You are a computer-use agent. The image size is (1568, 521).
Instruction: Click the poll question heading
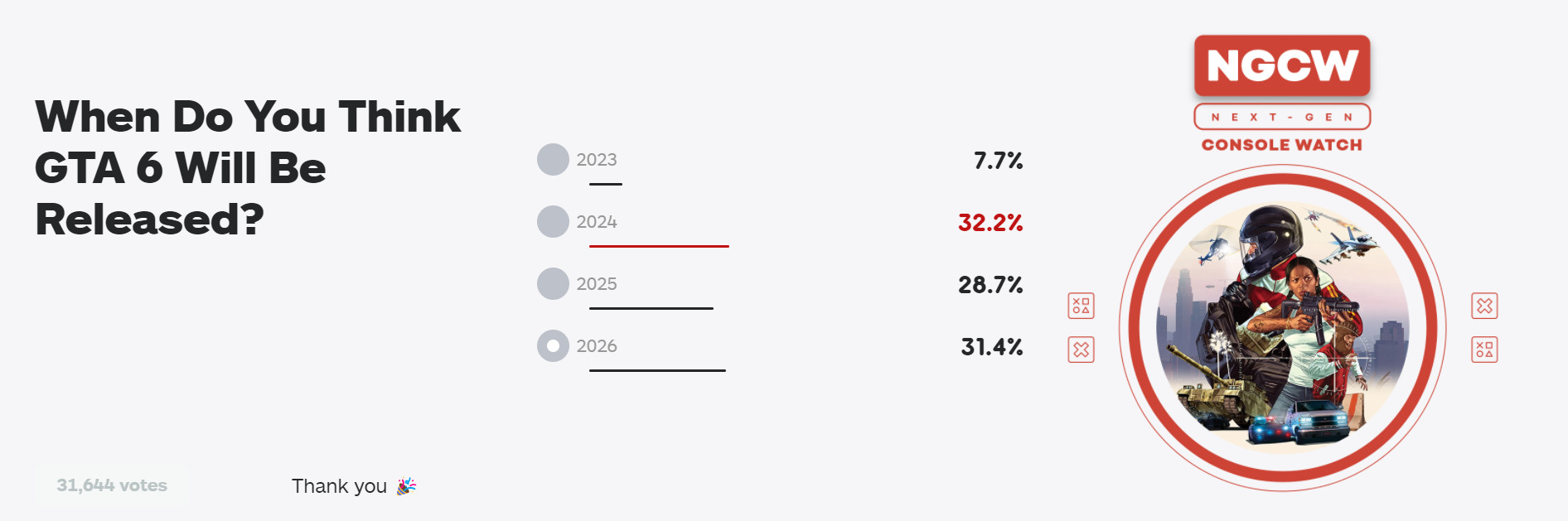[x=247, y=167]
